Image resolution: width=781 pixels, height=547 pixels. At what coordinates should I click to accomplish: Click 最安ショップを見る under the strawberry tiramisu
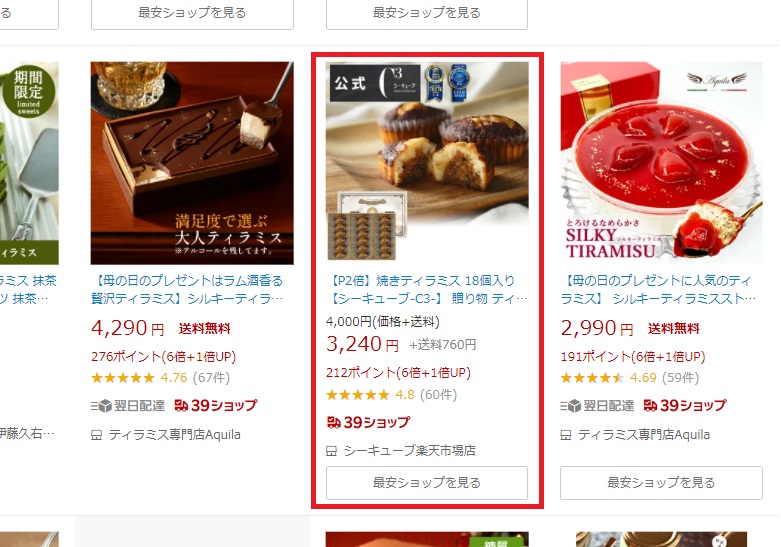click(x=661, y=483)
